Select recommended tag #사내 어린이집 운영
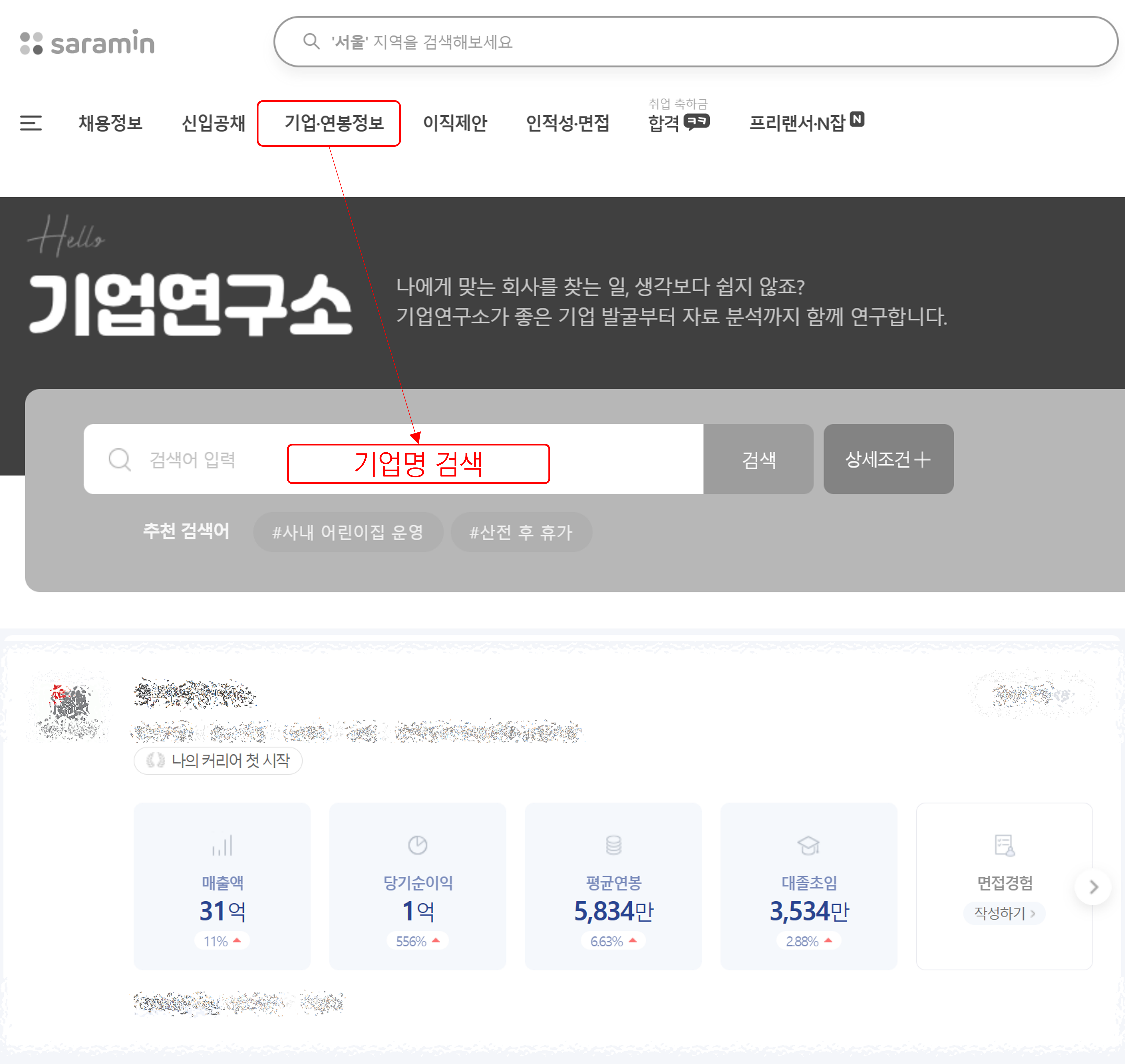This screenshot has height=1064, width=1125. pyautogui.click(x=348, y=532)
